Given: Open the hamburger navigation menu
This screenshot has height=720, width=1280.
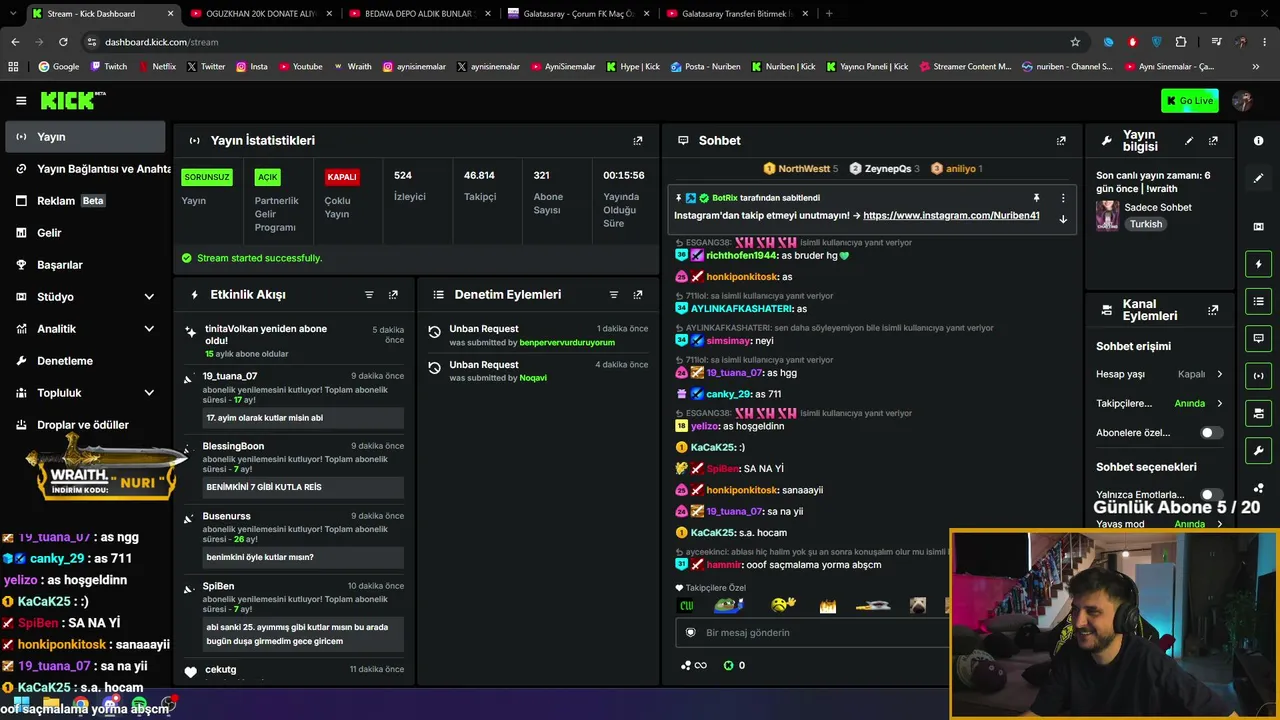Looking at the screenshot, I should (x=21, y=100).
